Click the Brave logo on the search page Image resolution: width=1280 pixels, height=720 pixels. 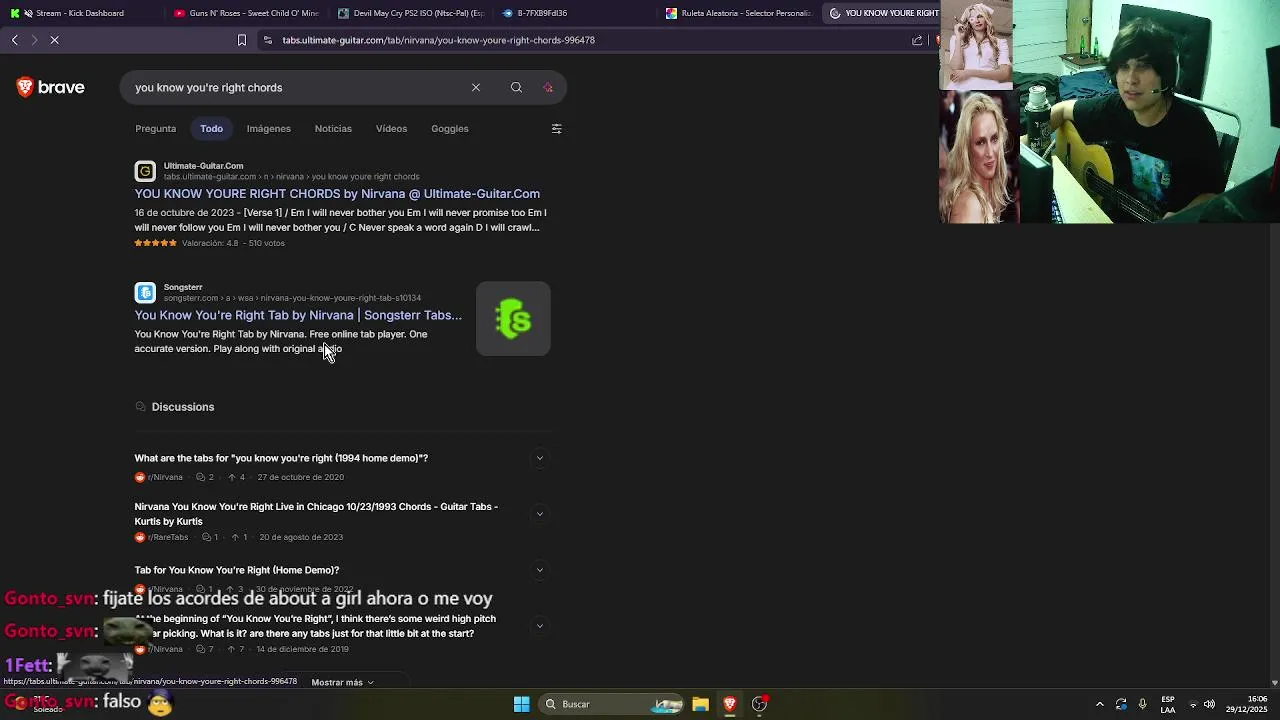click(x=51, y=88)
